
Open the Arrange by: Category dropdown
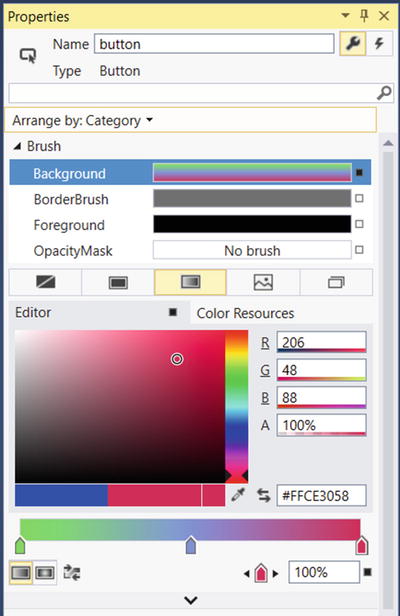[x=83, y=120]
